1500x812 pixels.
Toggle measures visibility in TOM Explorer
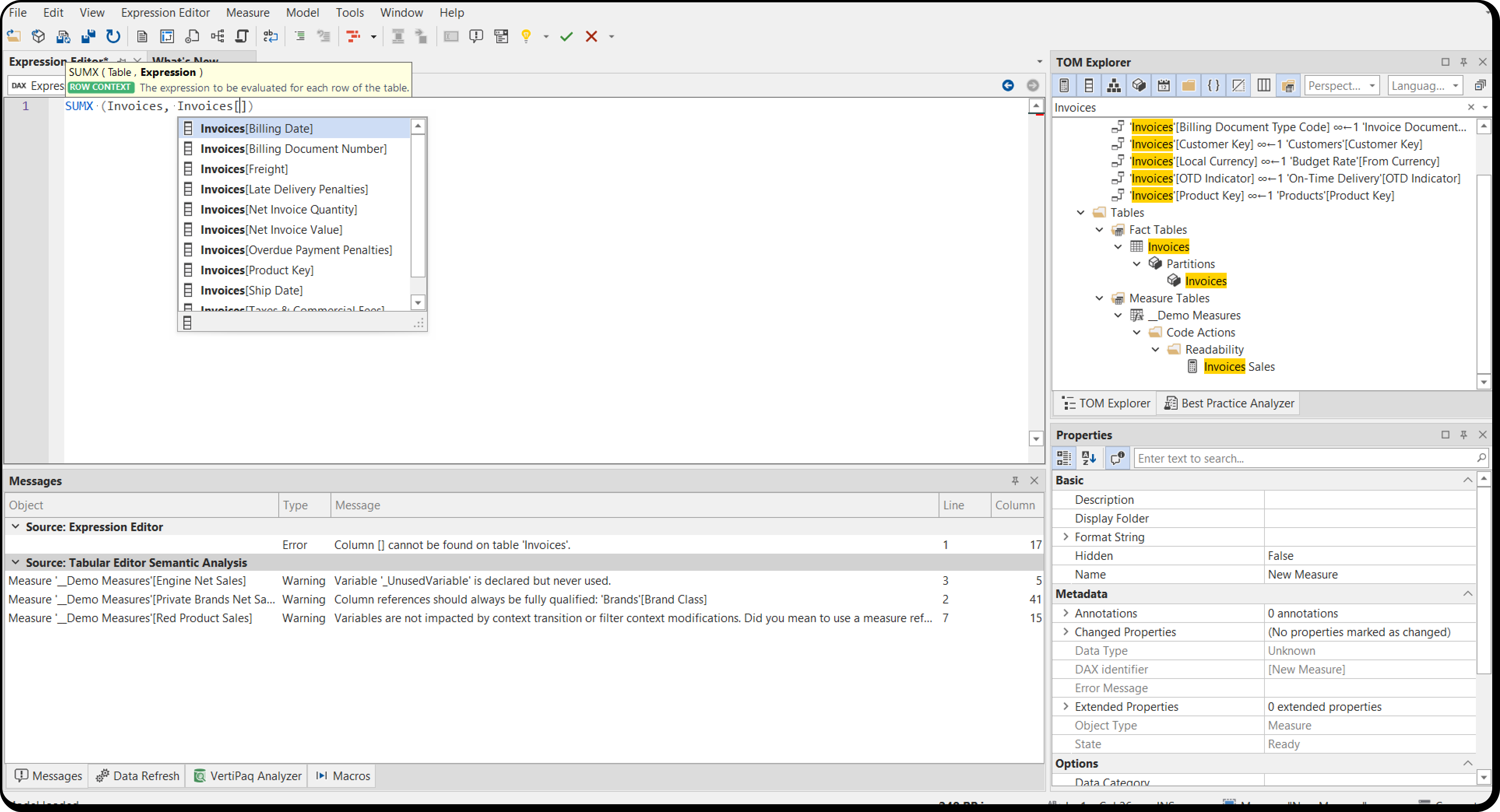tap(1064, 86)
